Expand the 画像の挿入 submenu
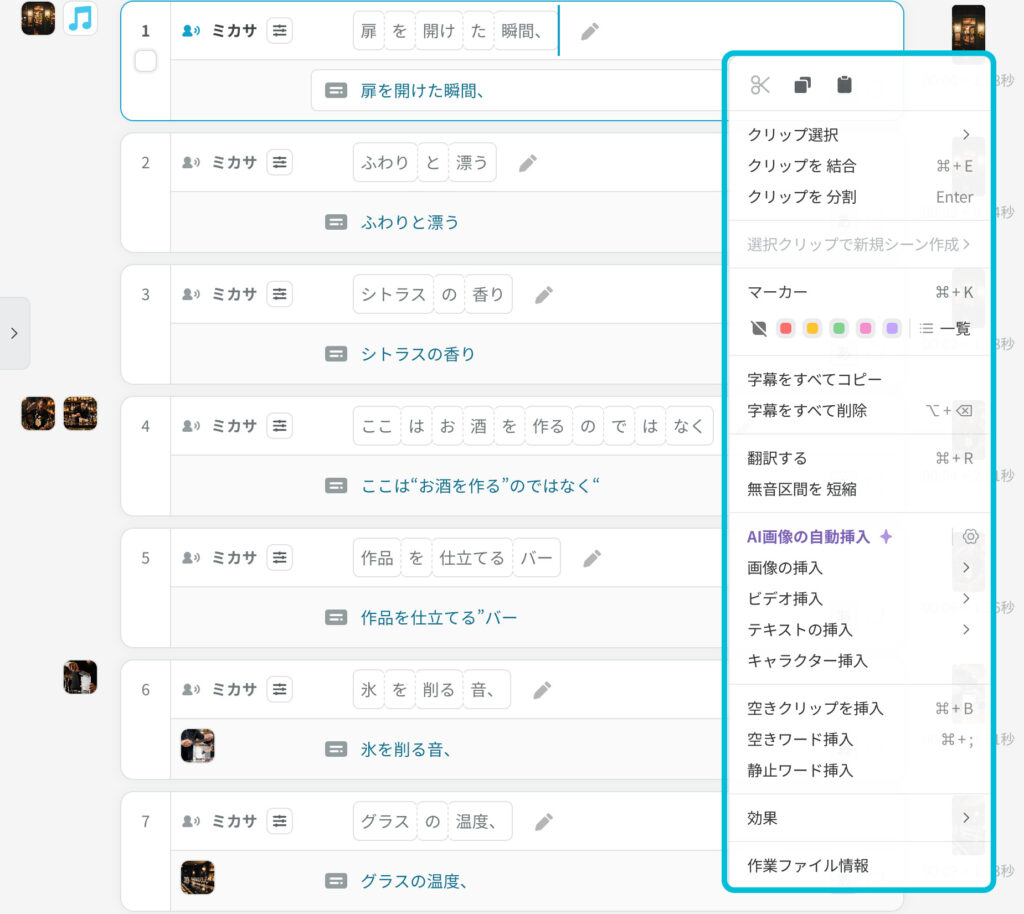Image resolution: width=1024 pixels, height=914 pixels. [x=965, y=568]
